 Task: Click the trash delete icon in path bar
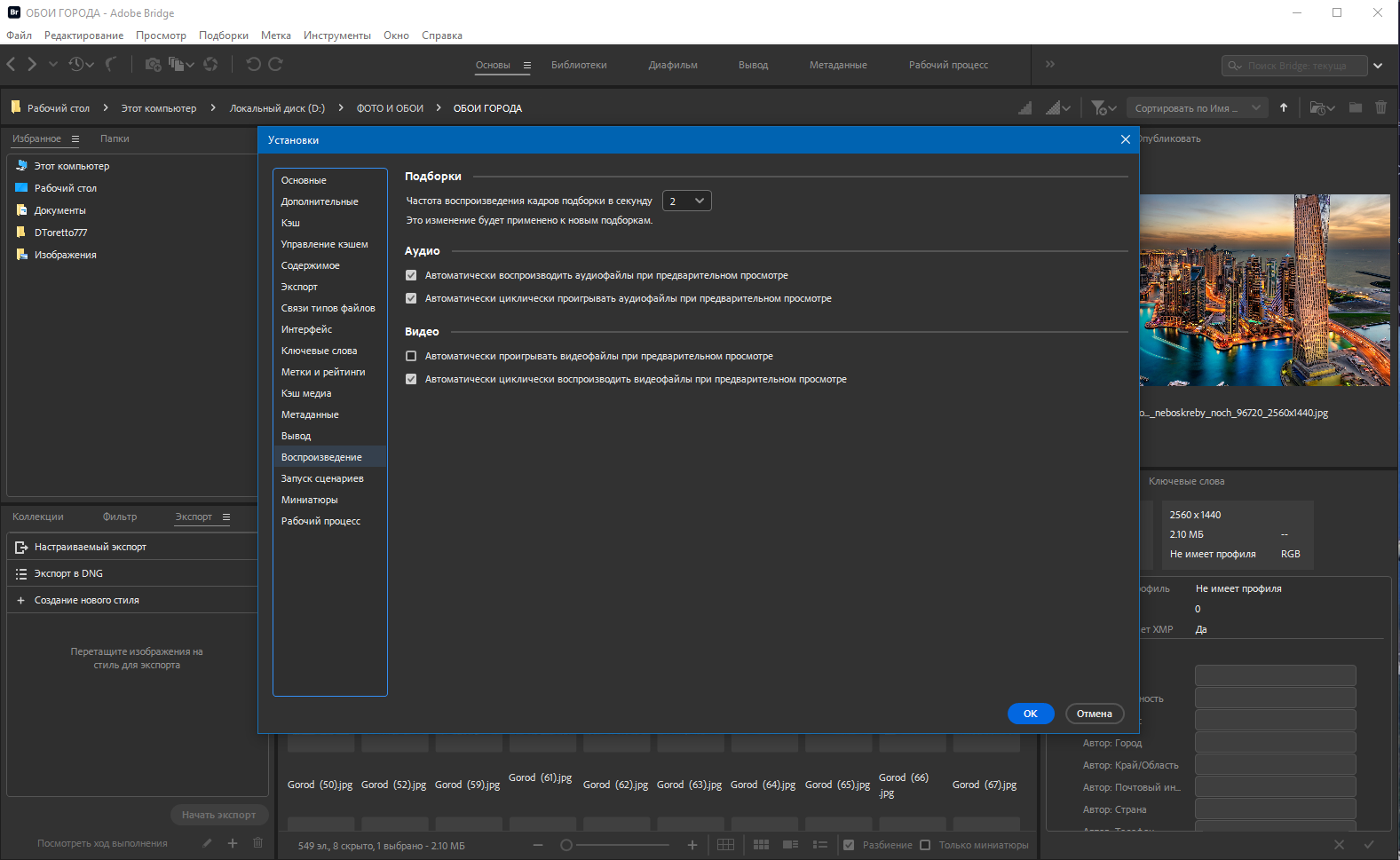click(1380, 108)
